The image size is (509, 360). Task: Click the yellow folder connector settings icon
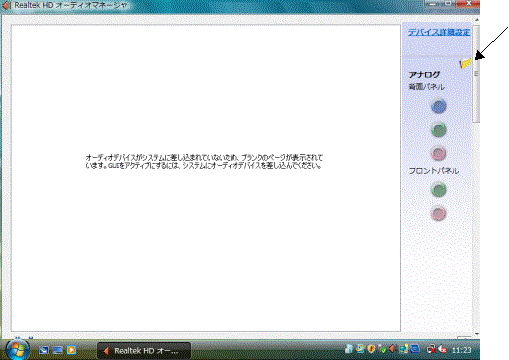466,63
